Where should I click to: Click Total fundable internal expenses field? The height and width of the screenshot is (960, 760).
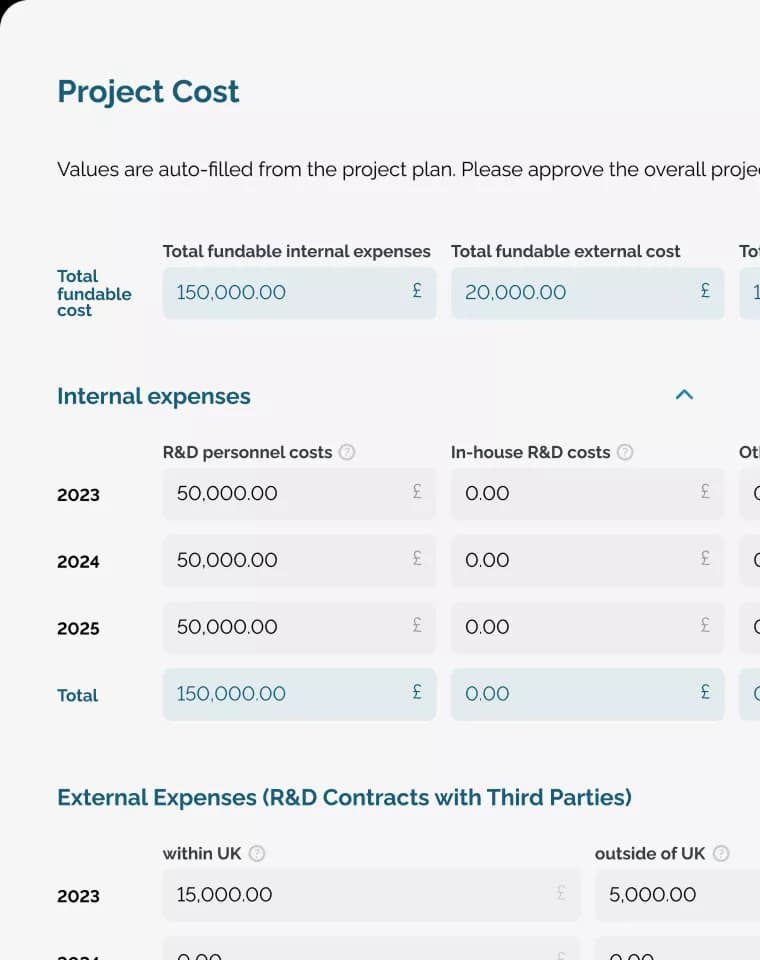pos(299,293)
